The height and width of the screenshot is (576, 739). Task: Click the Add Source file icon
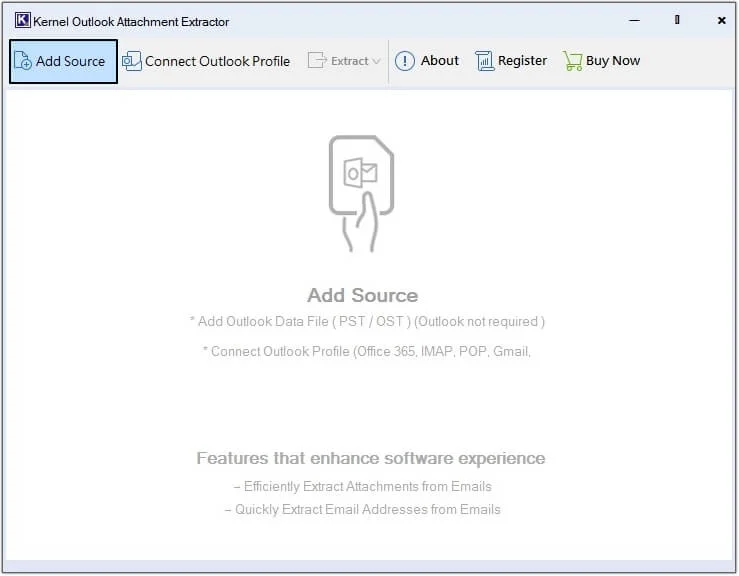[x=23, y=61]
